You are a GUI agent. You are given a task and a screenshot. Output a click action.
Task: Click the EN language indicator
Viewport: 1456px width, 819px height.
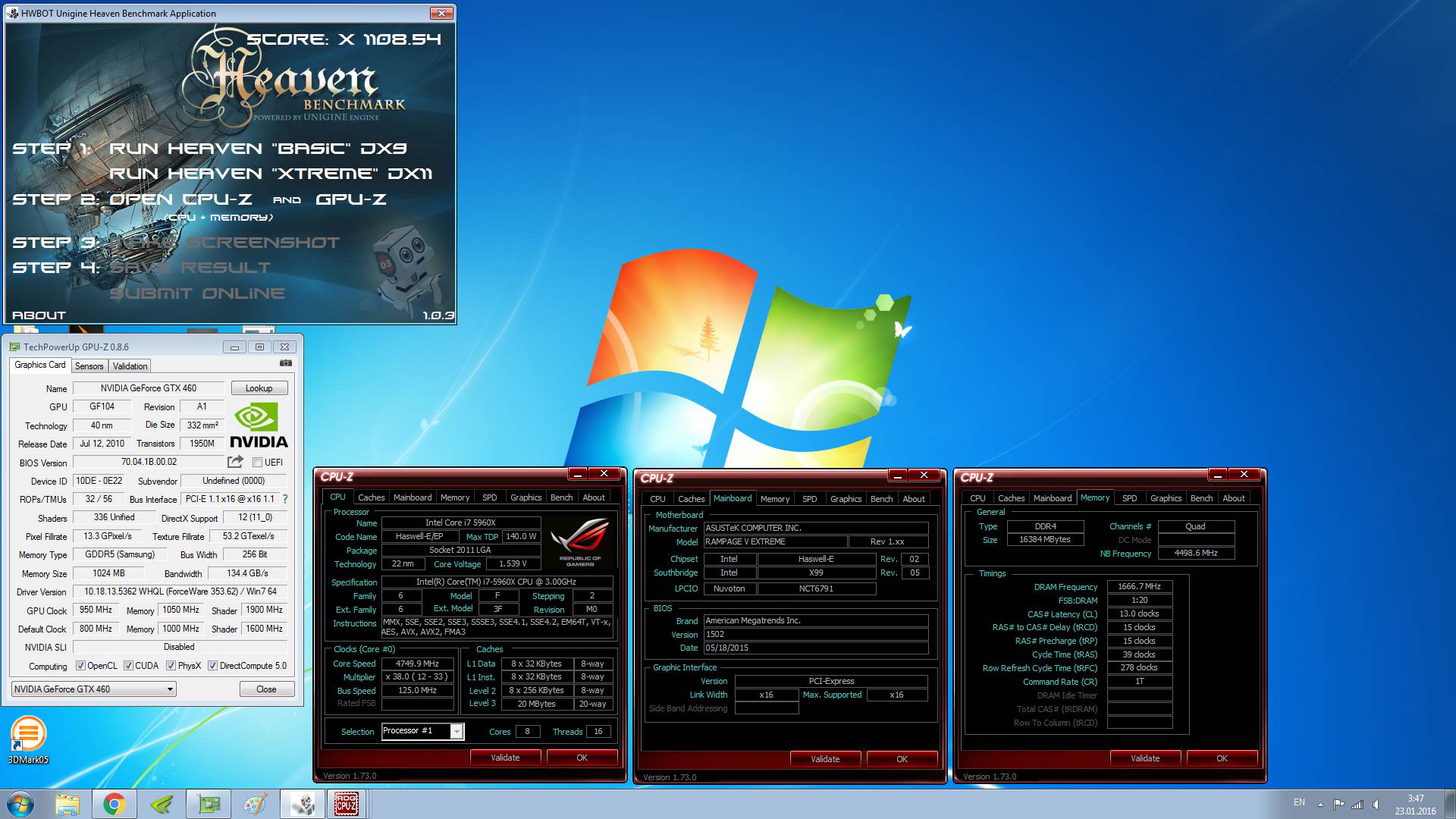tap(1299, 802)
